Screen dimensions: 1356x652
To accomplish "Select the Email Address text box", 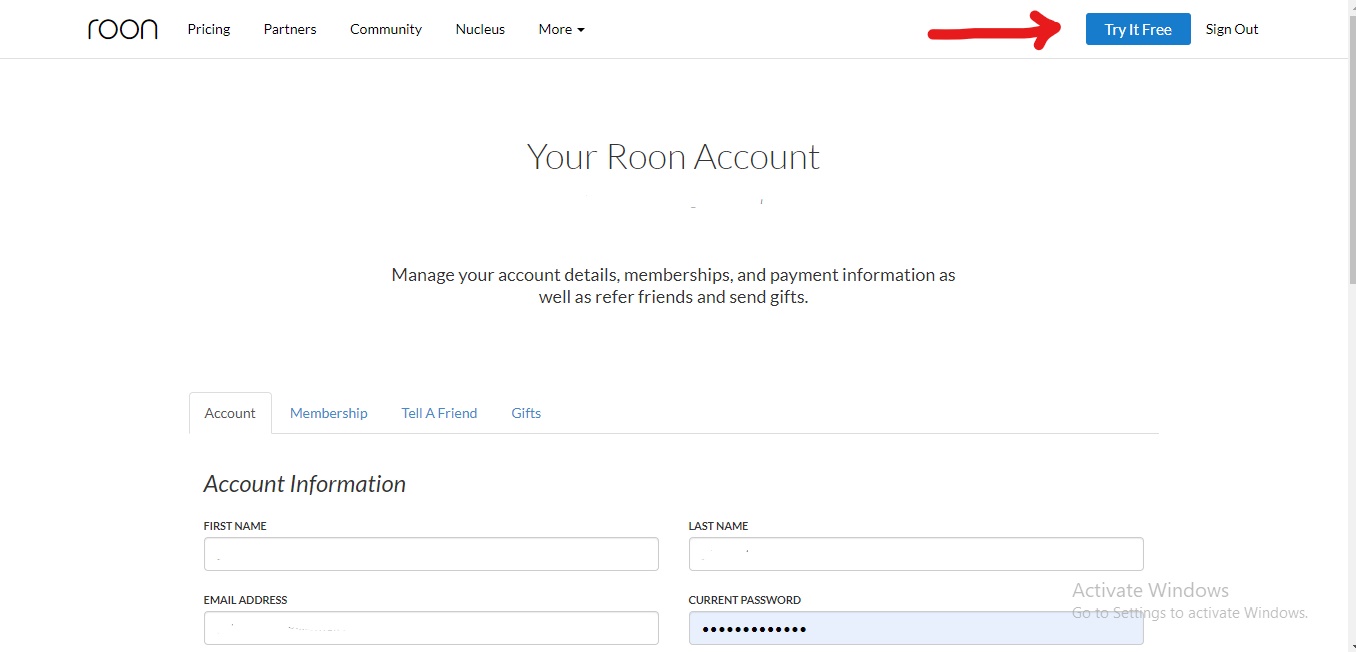I will (x=431, y=628).
